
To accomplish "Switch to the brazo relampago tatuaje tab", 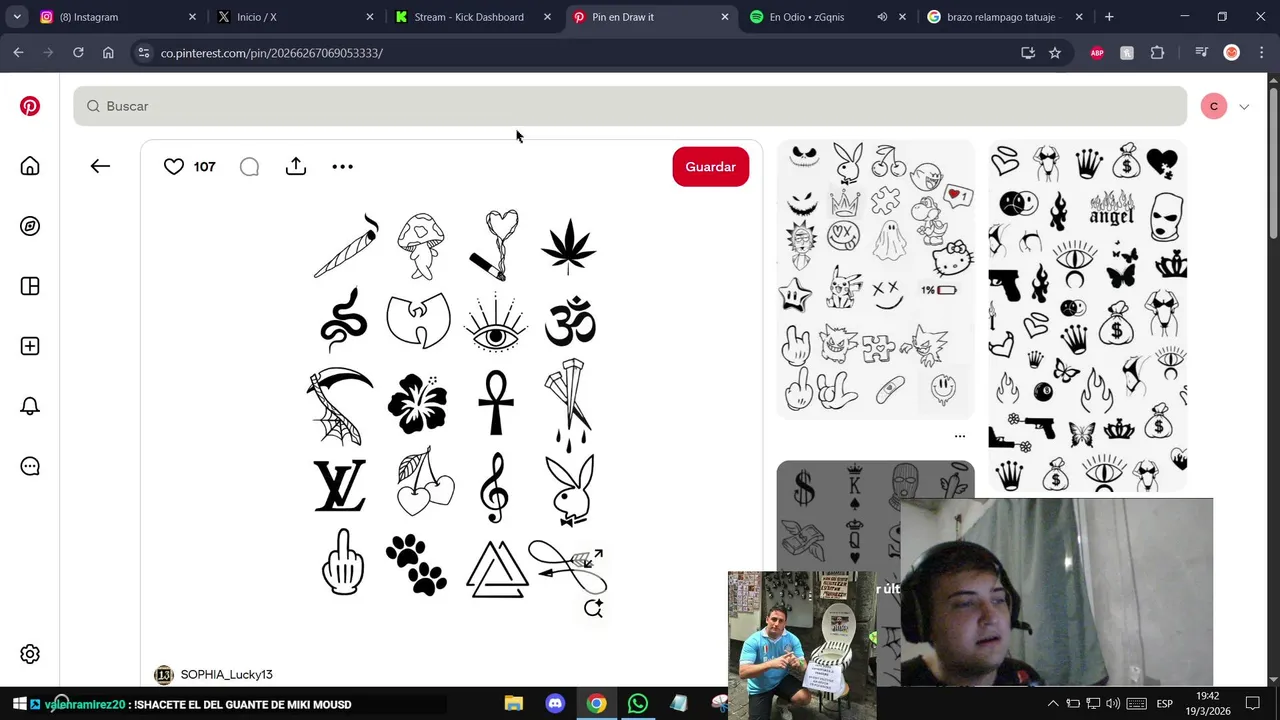I will click(x=1003, y=17).
